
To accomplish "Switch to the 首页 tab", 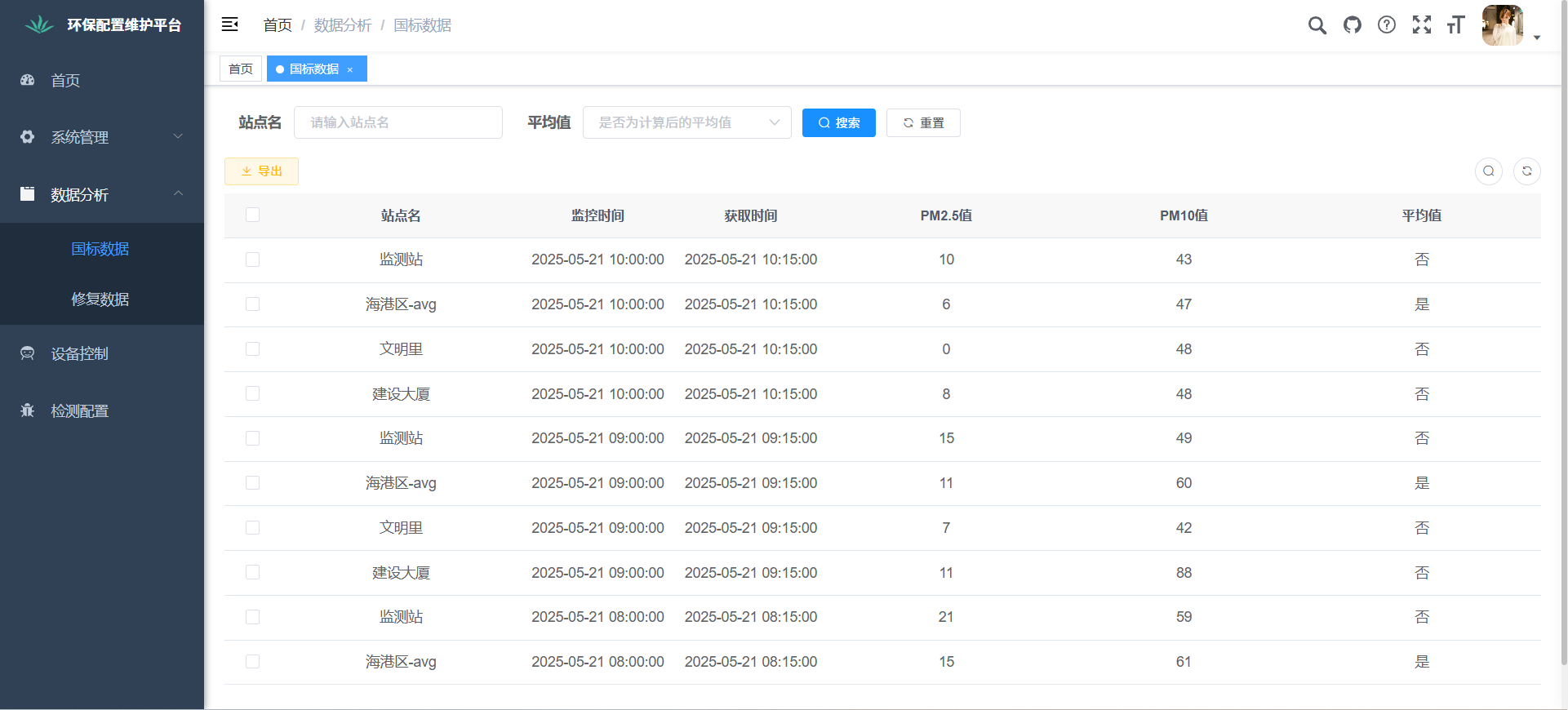I will click(240, 69).
